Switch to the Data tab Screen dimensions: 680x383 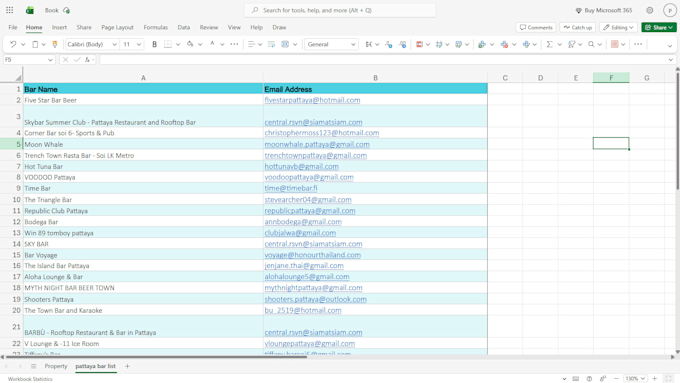click(183, 27)
